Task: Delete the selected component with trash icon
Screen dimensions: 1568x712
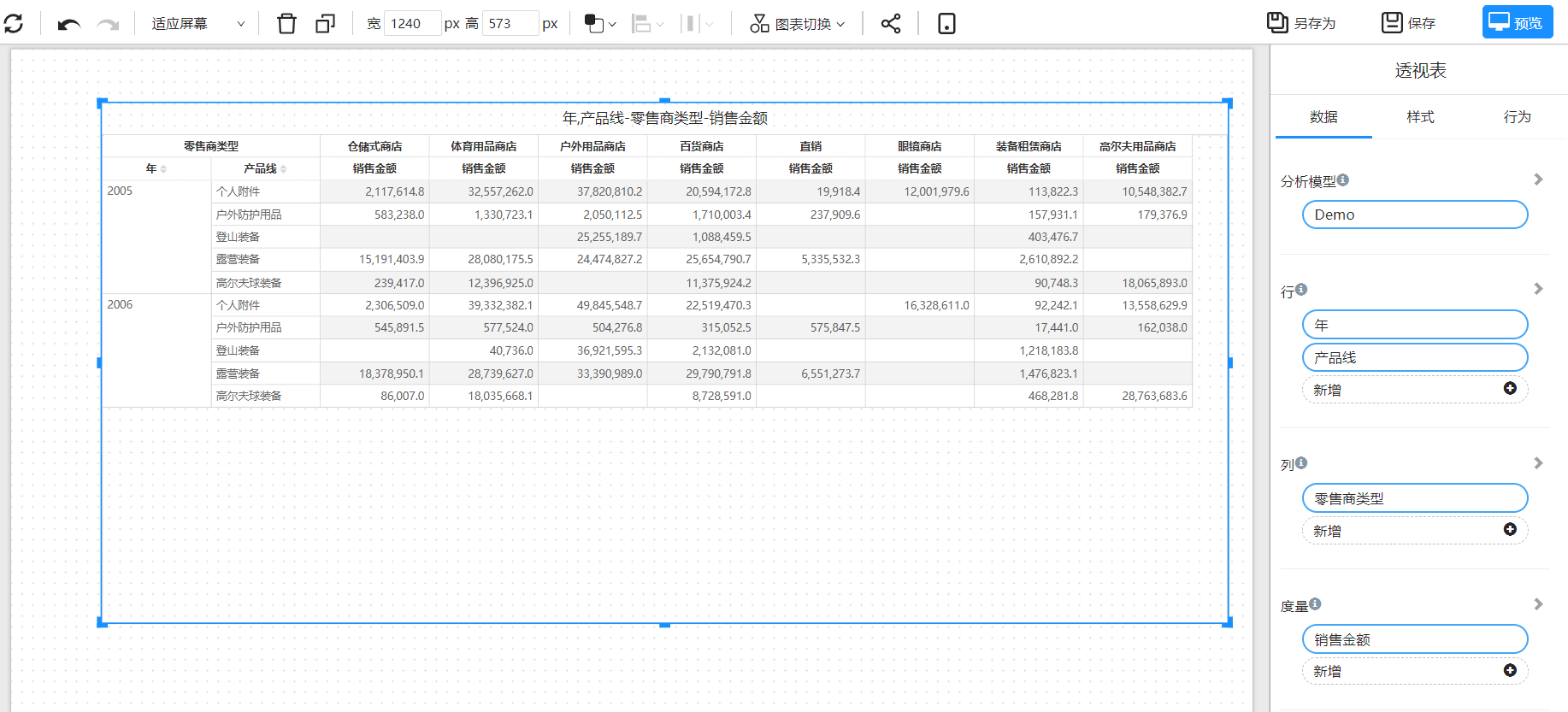Action: 286,24
